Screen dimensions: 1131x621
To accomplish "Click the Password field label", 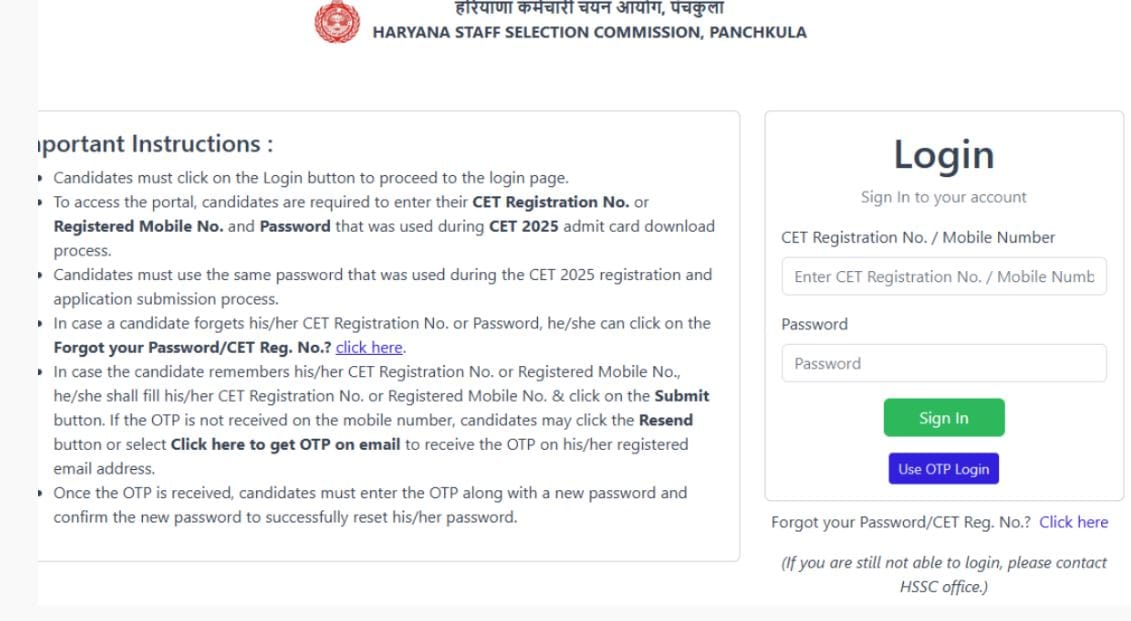I will coord(814,324).
